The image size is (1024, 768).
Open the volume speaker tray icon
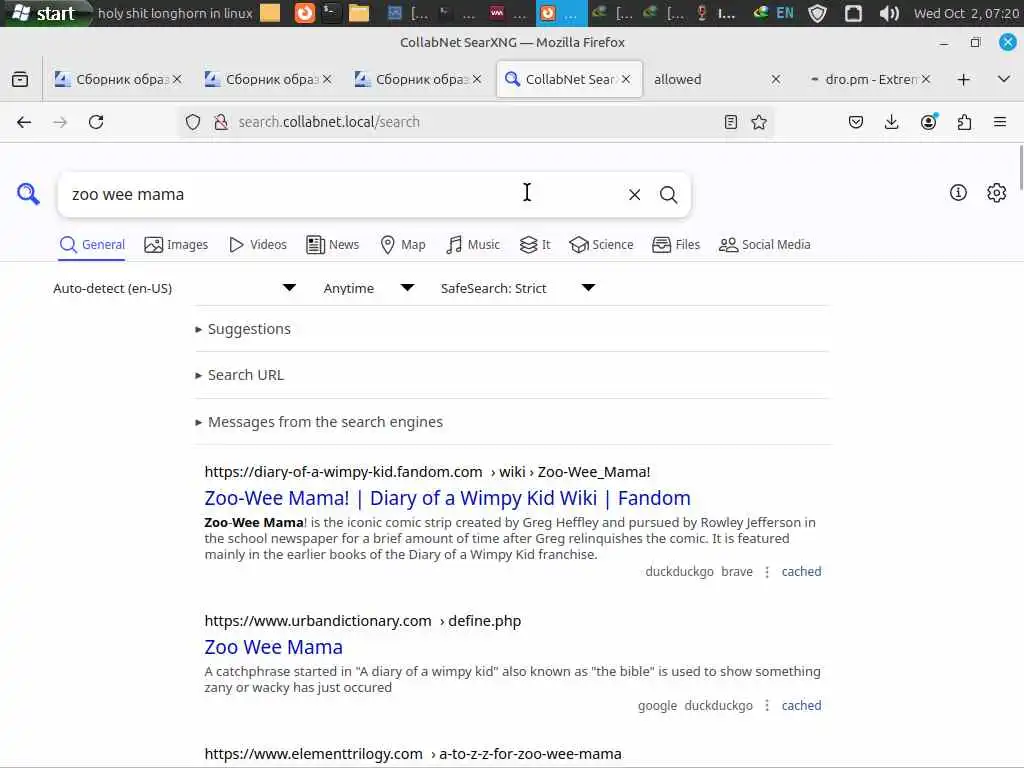pos(889,13)
